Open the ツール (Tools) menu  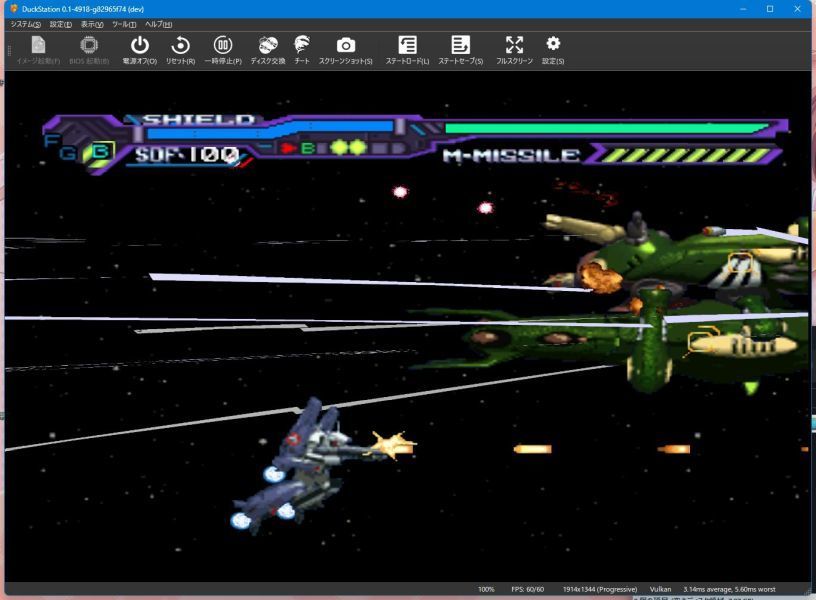124,24
